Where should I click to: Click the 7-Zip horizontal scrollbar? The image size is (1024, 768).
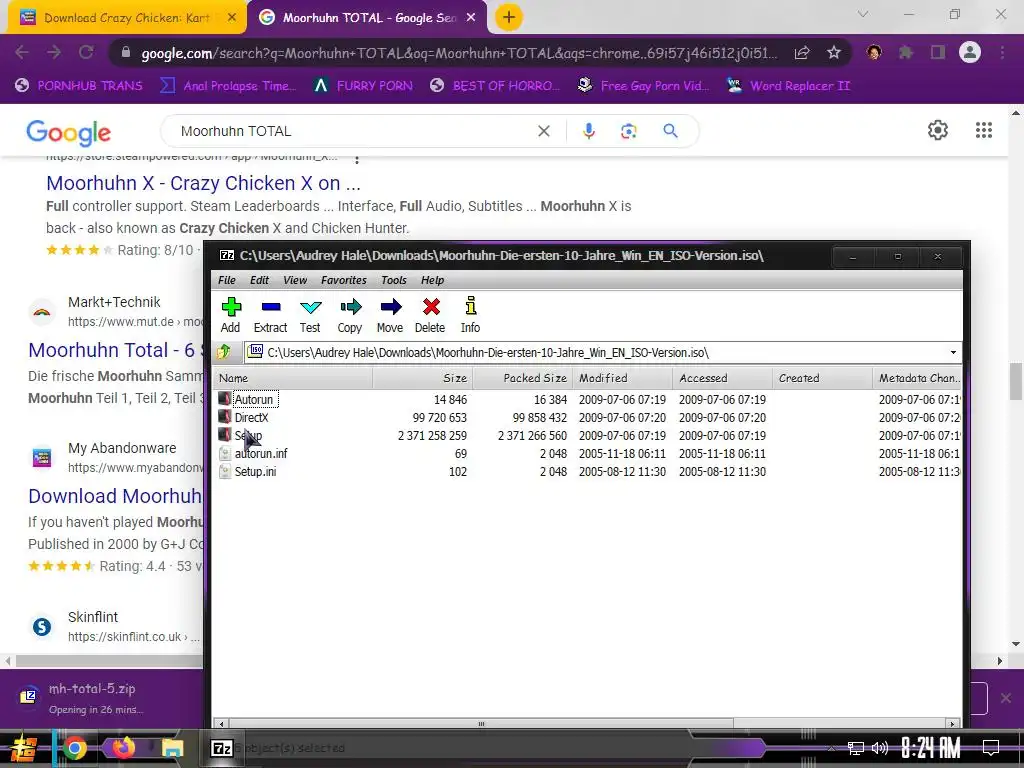click(x=481, y=724)
